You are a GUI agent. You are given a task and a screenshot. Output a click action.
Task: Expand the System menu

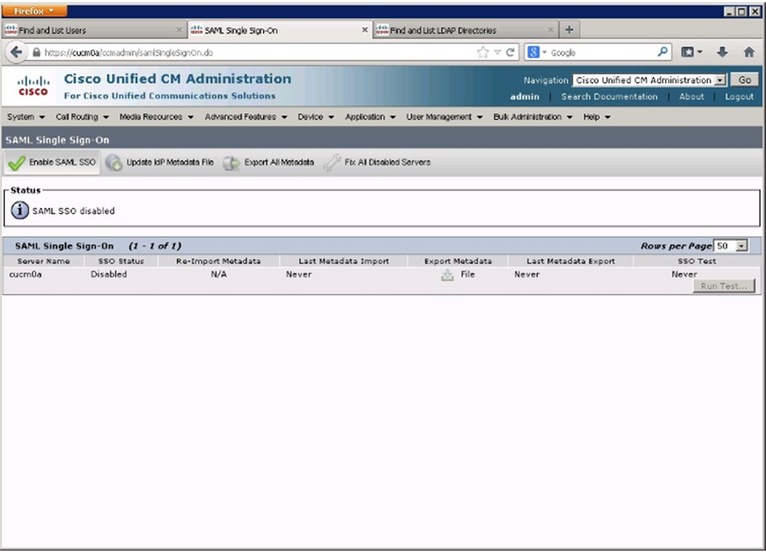click(26, 117)
